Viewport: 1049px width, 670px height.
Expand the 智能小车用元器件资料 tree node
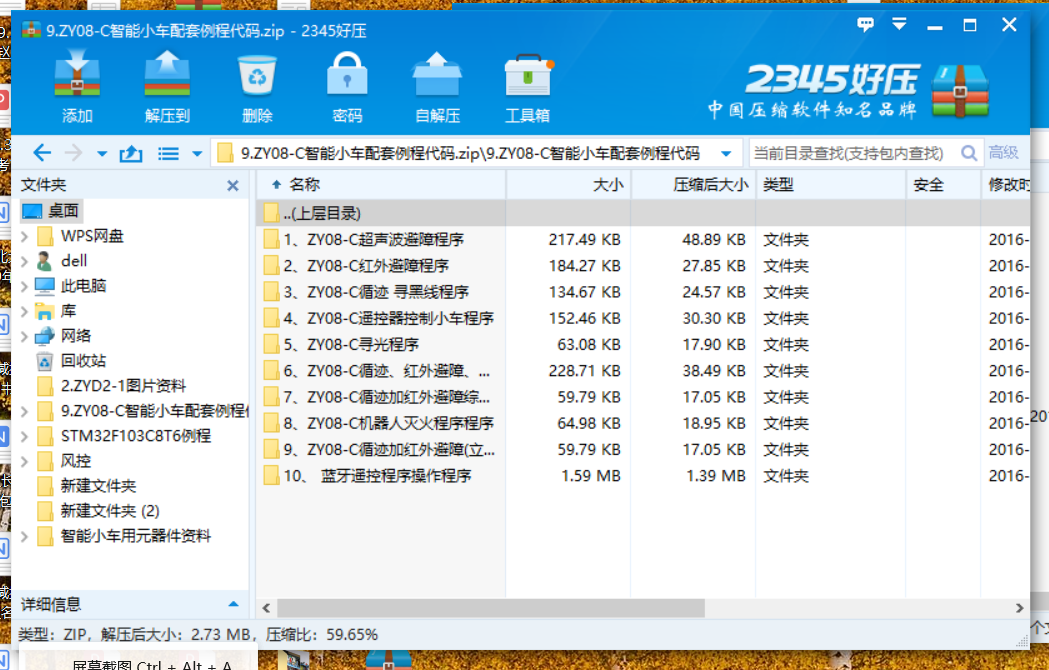pyautogui.click(x=25, y=536)
